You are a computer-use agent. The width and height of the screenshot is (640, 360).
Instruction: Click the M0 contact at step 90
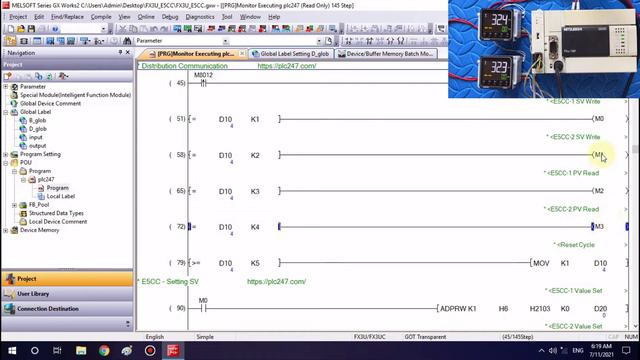[x=203, y=308]
